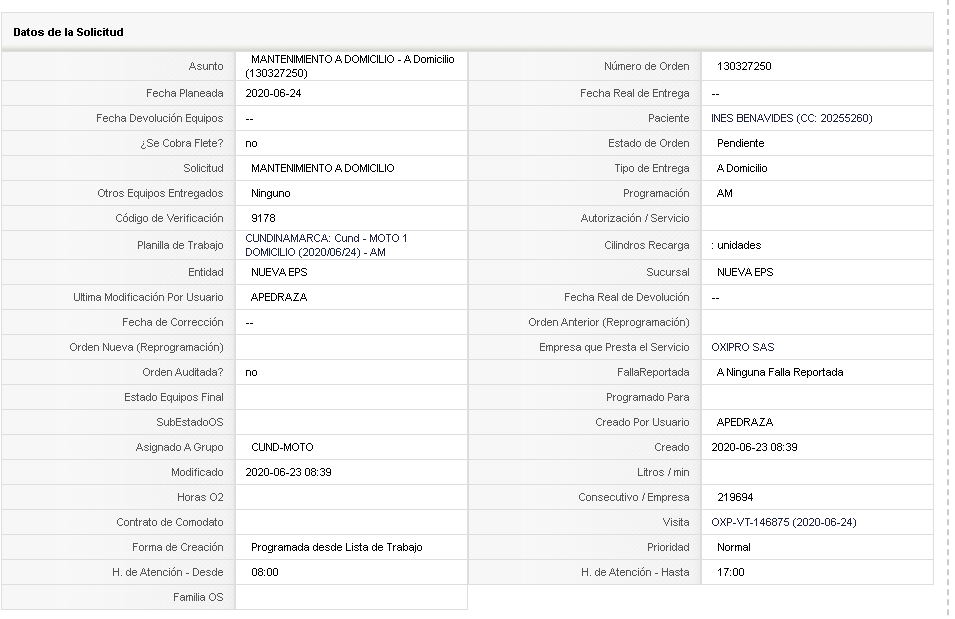Click the FallaReportada value text
Image resolution: width=955 pixels, height=619 pixels.
pyautogui.click(x=780, y=372)
